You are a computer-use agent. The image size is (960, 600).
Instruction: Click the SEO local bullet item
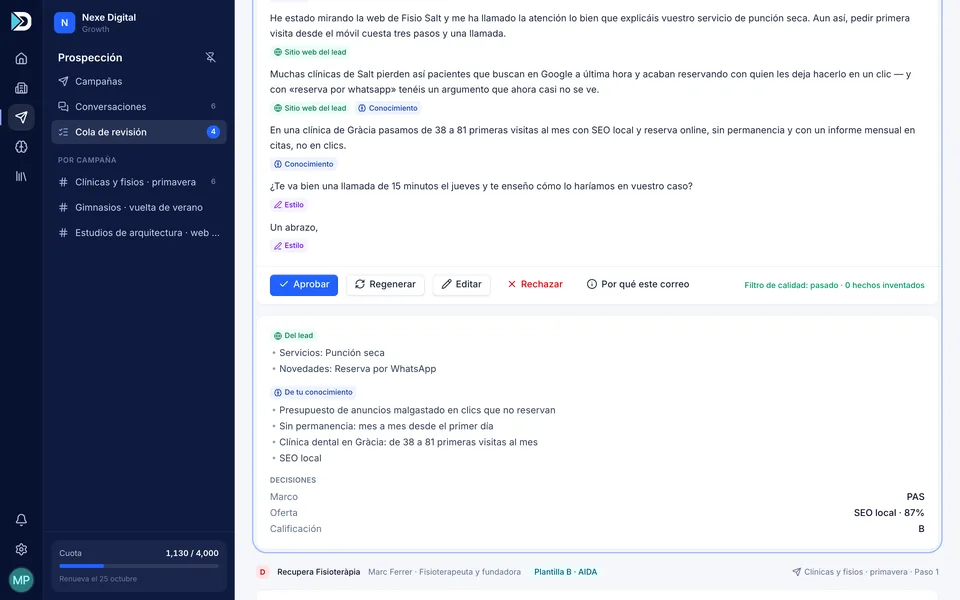pyautogui.click(x=300, y=458)
